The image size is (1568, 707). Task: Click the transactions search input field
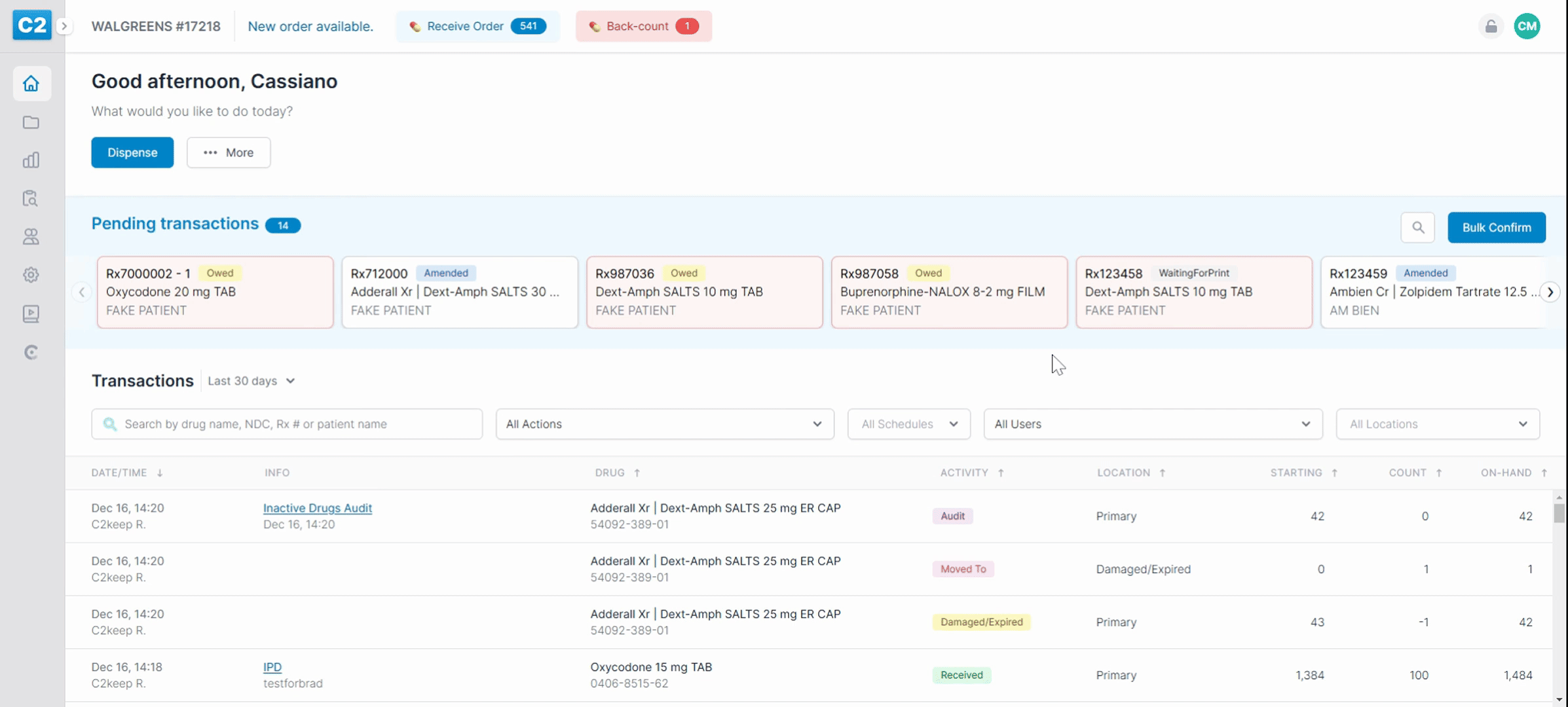pyautogui.click(x=287, y=424)
